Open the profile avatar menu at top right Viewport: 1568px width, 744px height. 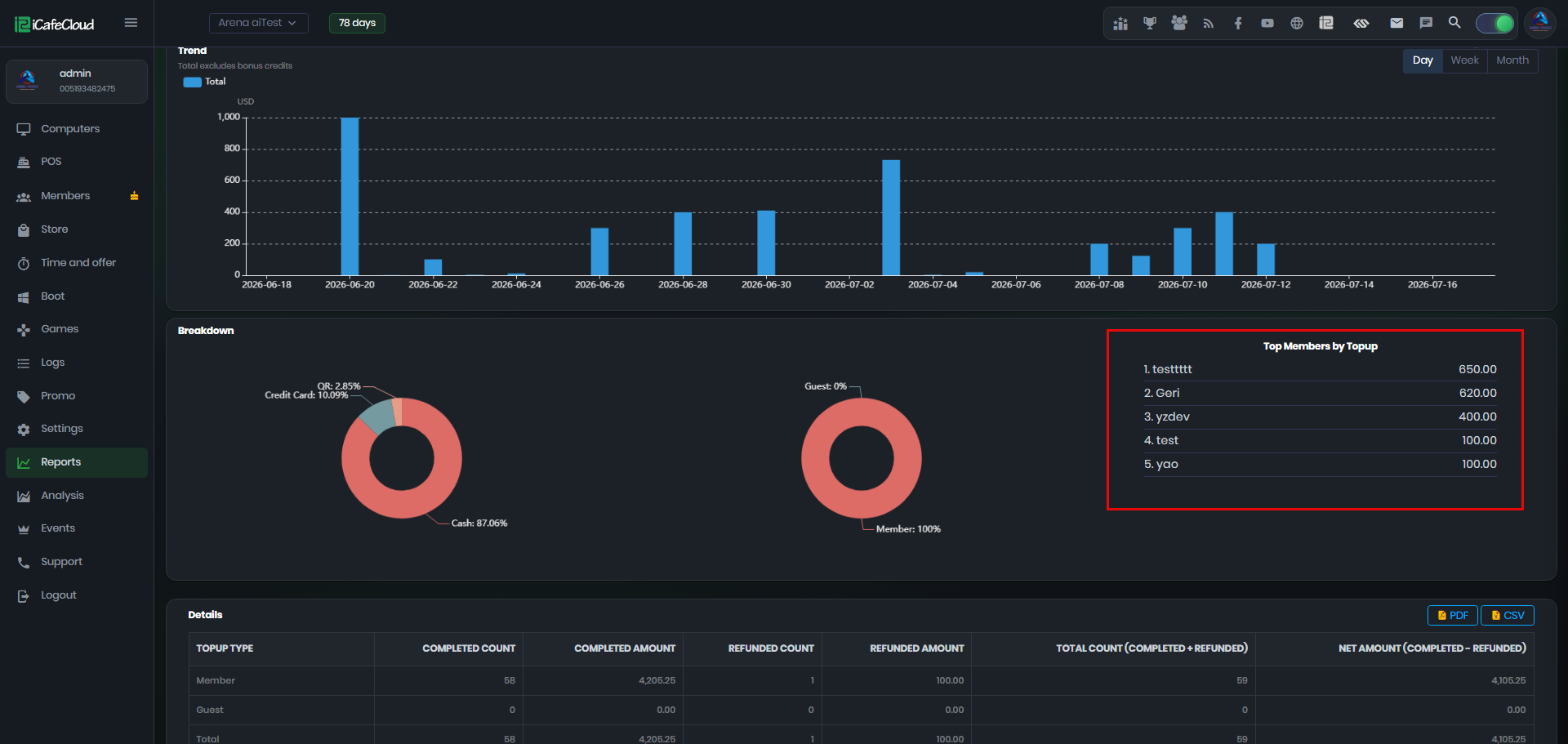click(x=1540, y=23)
